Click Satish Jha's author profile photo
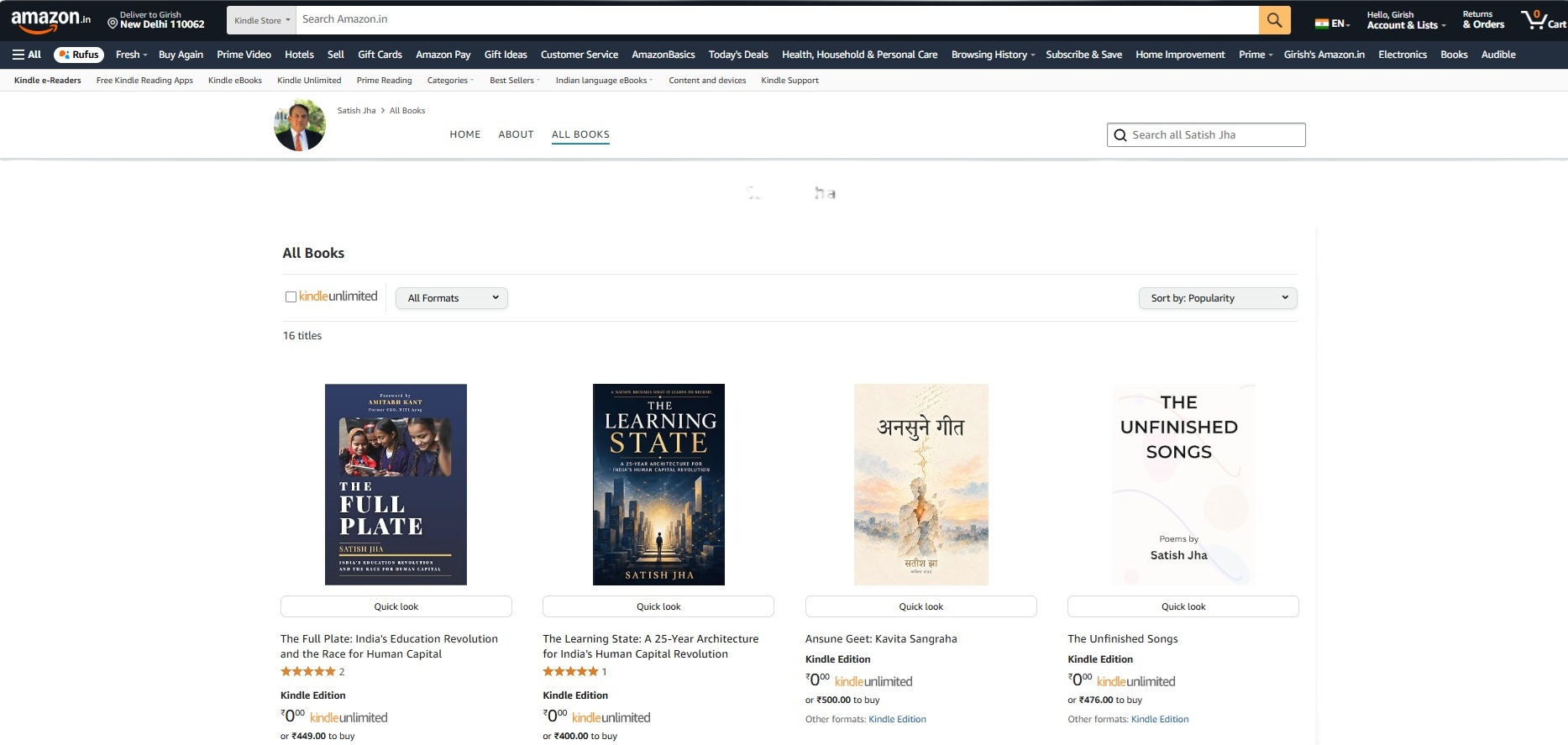This screenshot has width=1568, height=745. point(300,125)
